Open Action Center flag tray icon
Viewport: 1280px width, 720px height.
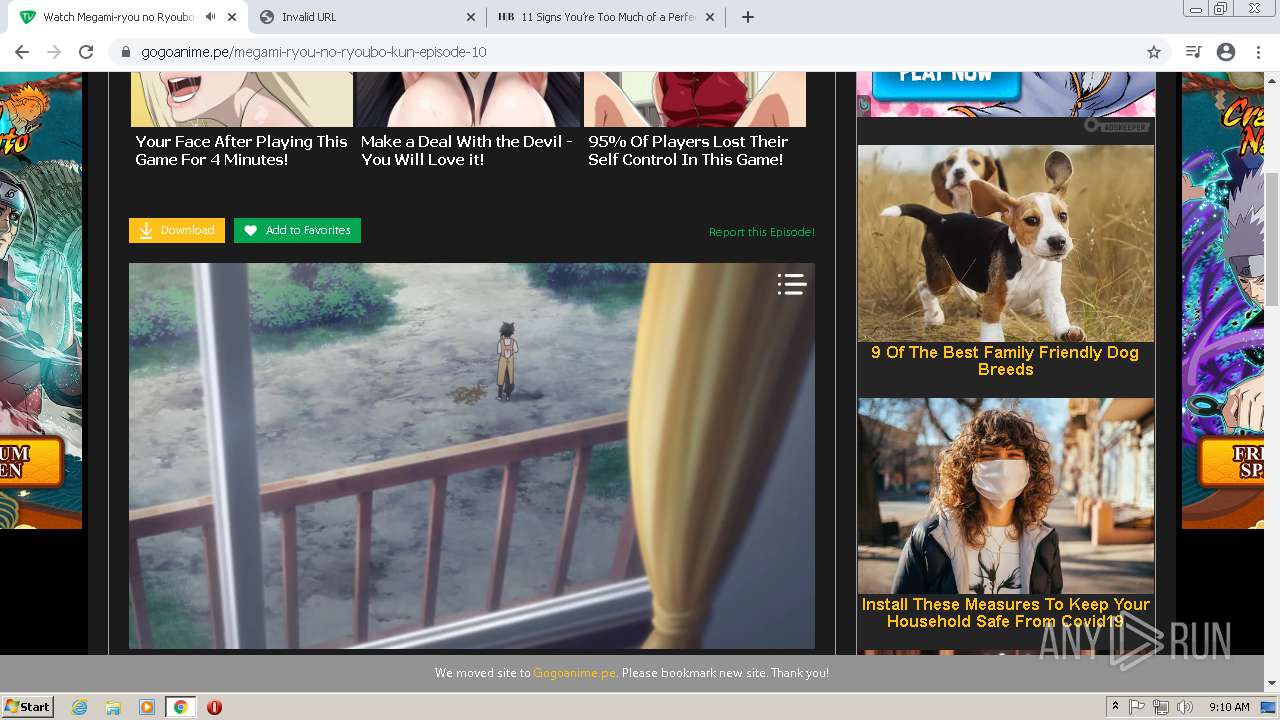click(1138, 707)
